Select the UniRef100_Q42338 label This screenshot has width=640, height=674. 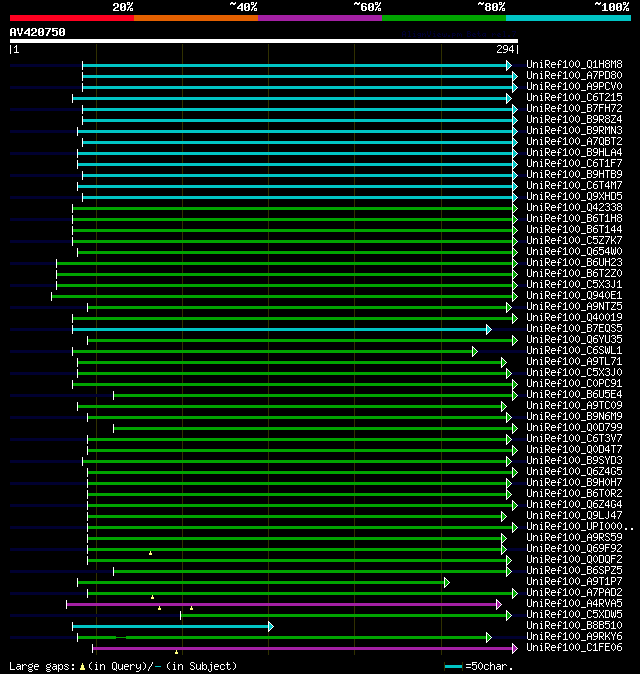pos(574,208)
